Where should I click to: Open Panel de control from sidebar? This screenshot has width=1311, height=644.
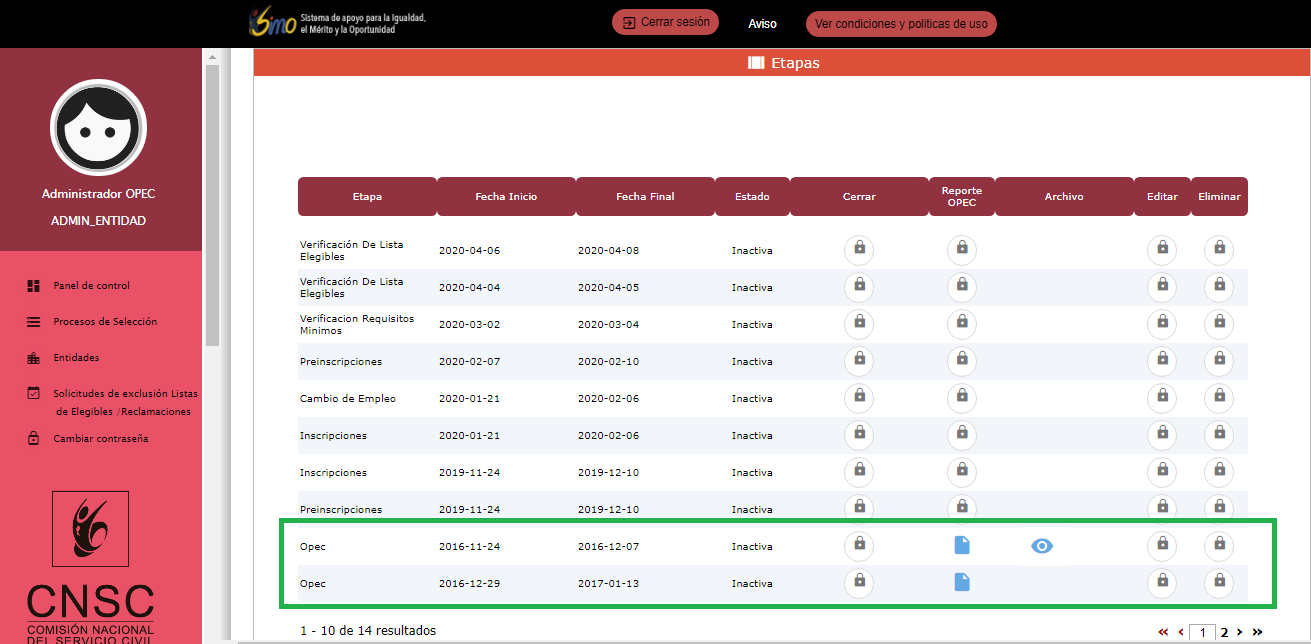click(x=91, y=286)
